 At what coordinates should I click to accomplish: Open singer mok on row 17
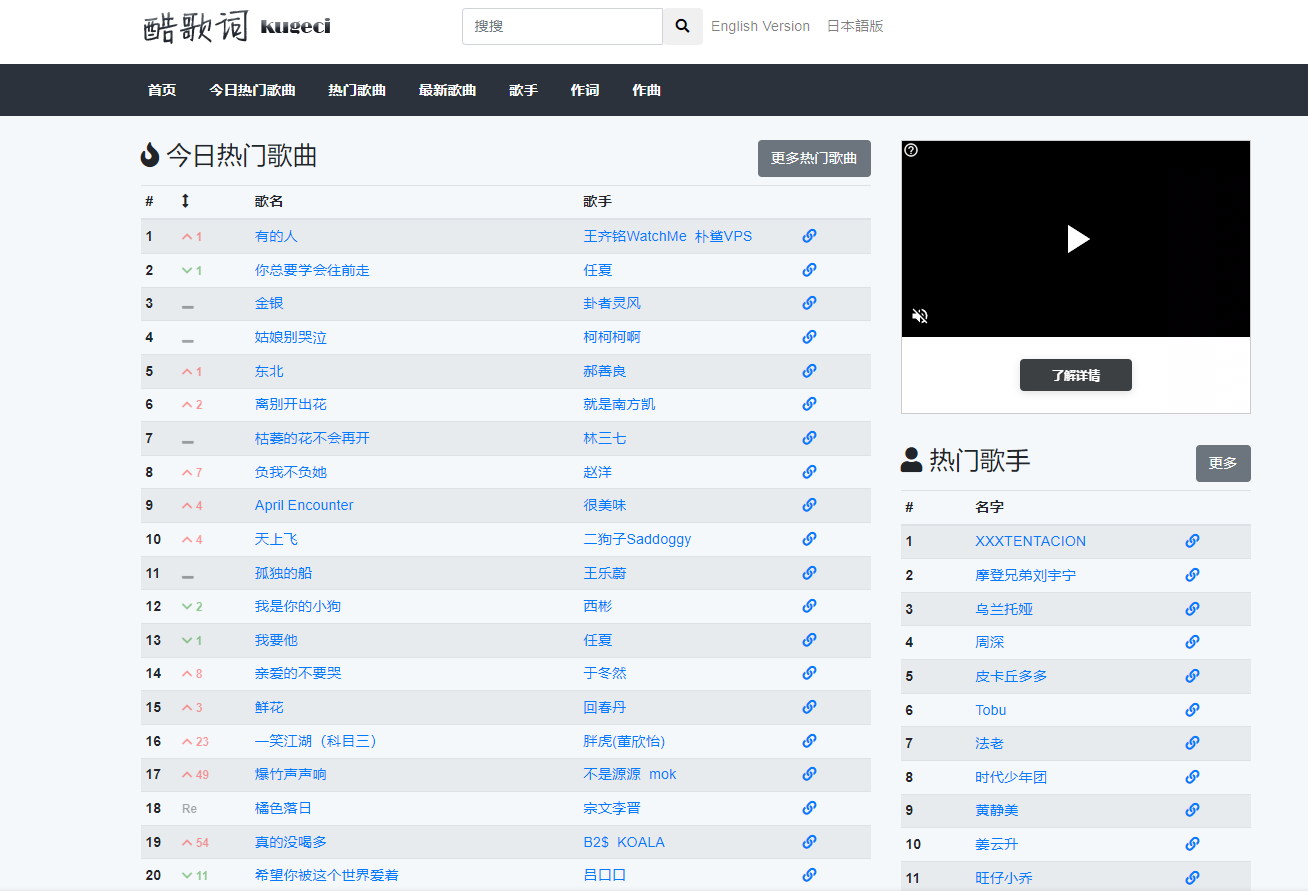(663, 774)
